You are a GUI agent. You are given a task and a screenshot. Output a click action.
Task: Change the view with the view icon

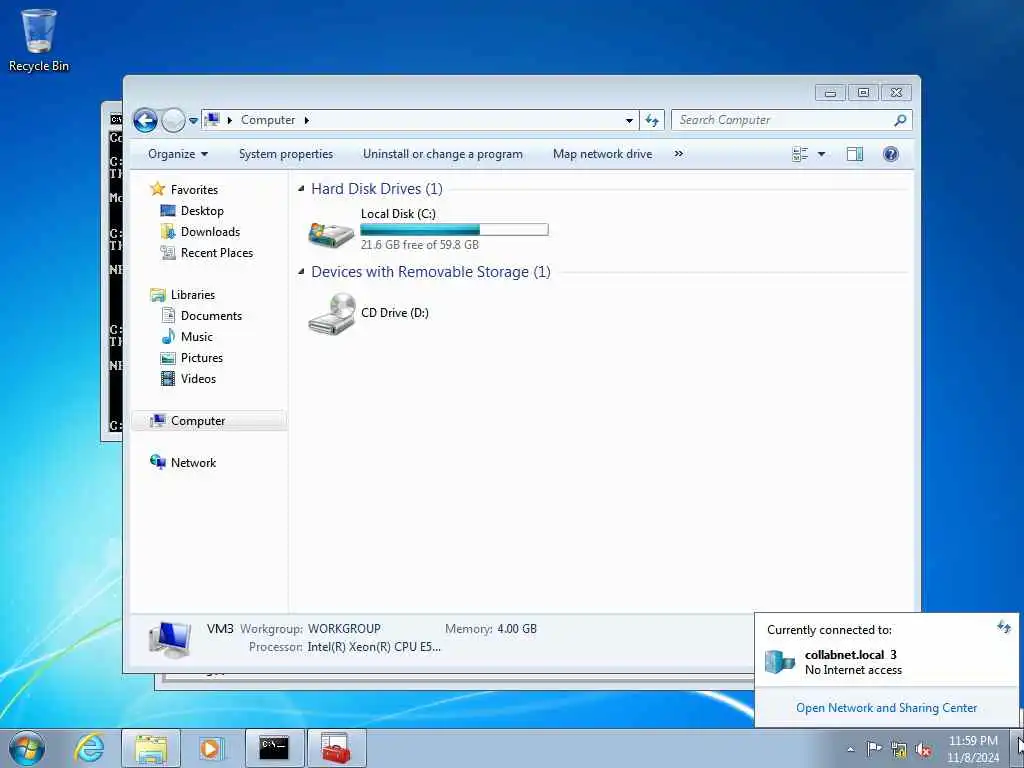[x=800, y=154]
